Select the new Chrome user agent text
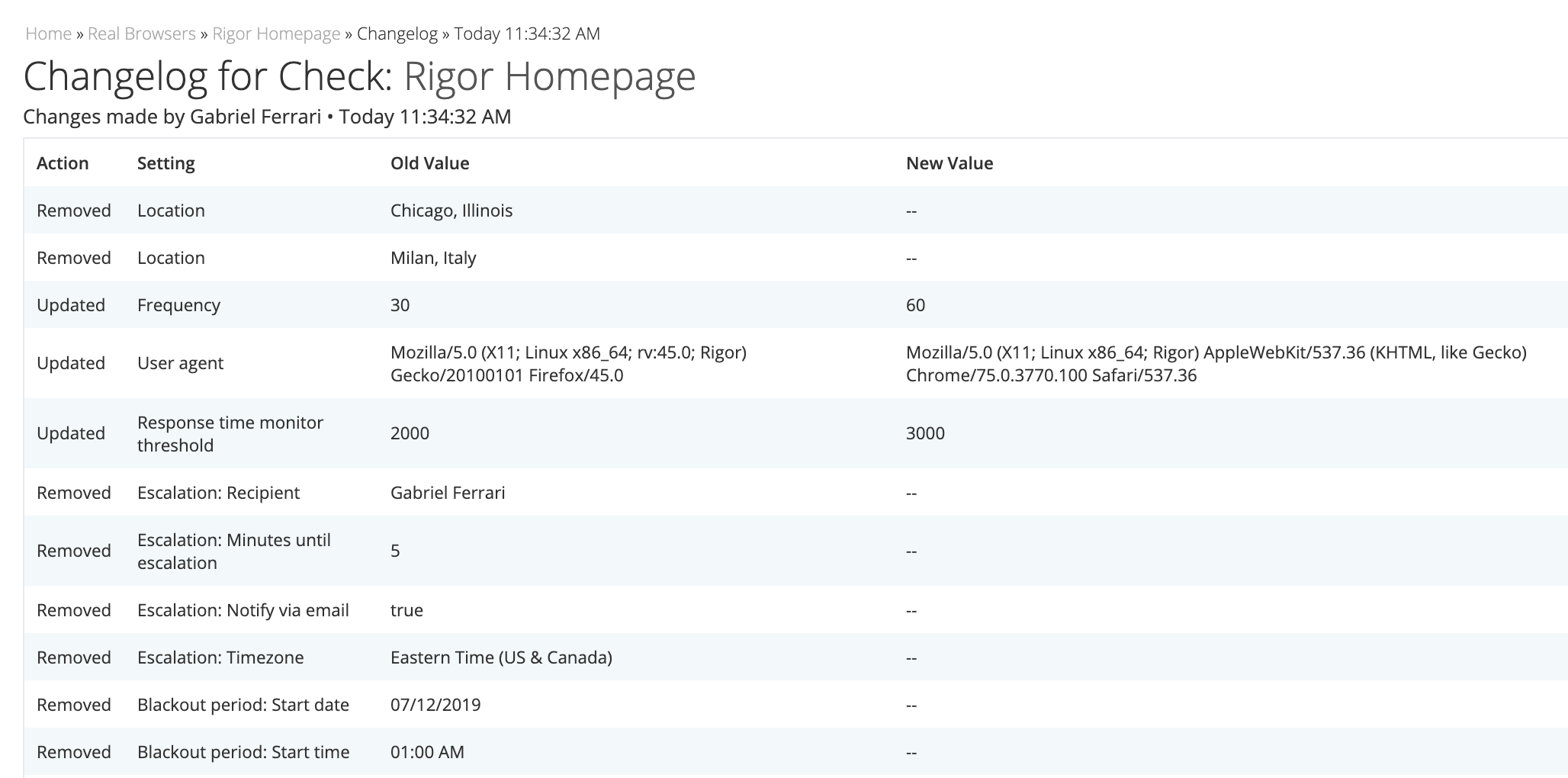Image resolution: width=1568 pixels, height=778 pixels. pos(1216,364)
